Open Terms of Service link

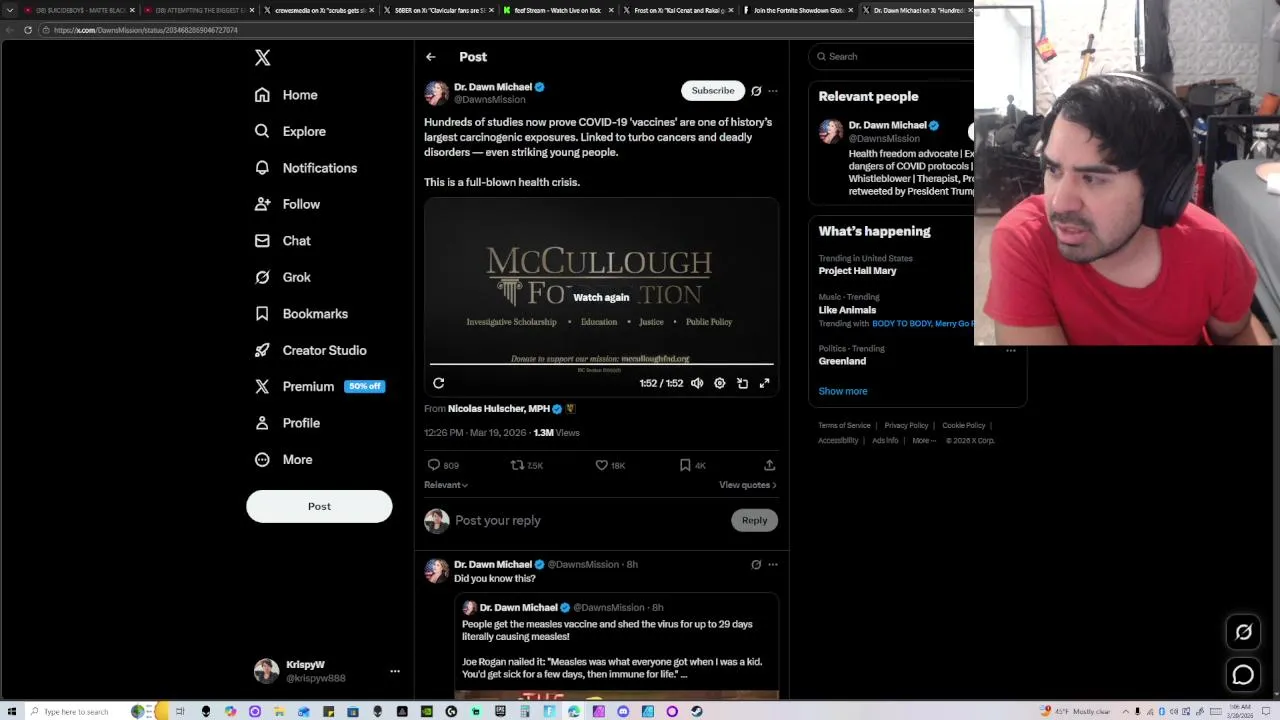[844, 426]
